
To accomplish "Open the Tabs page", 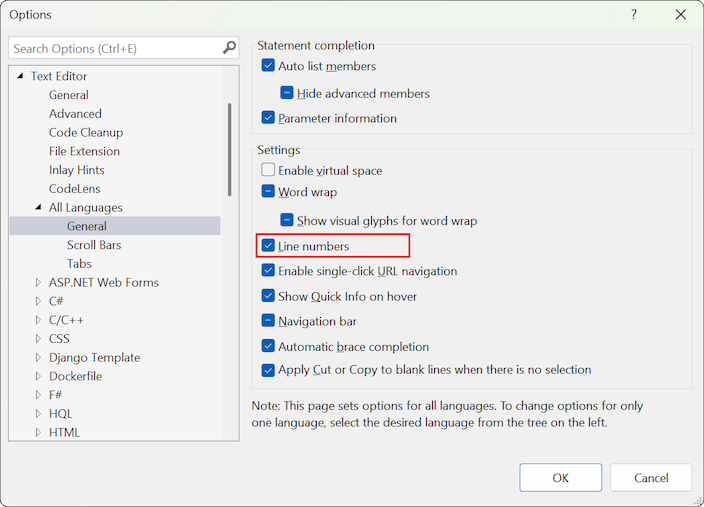I will (79, 264).
